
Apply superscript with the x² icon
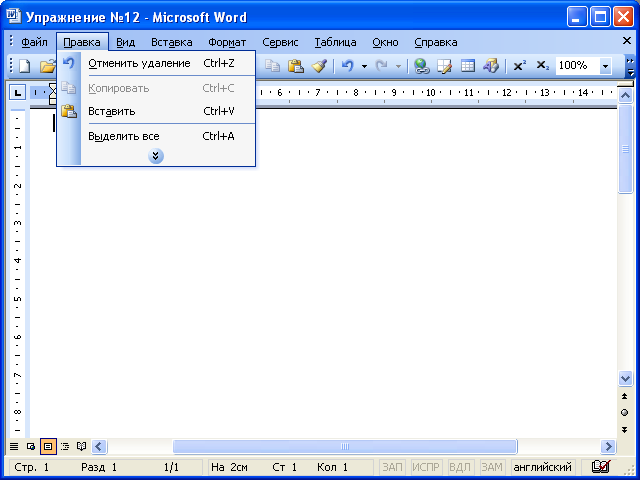519,66
